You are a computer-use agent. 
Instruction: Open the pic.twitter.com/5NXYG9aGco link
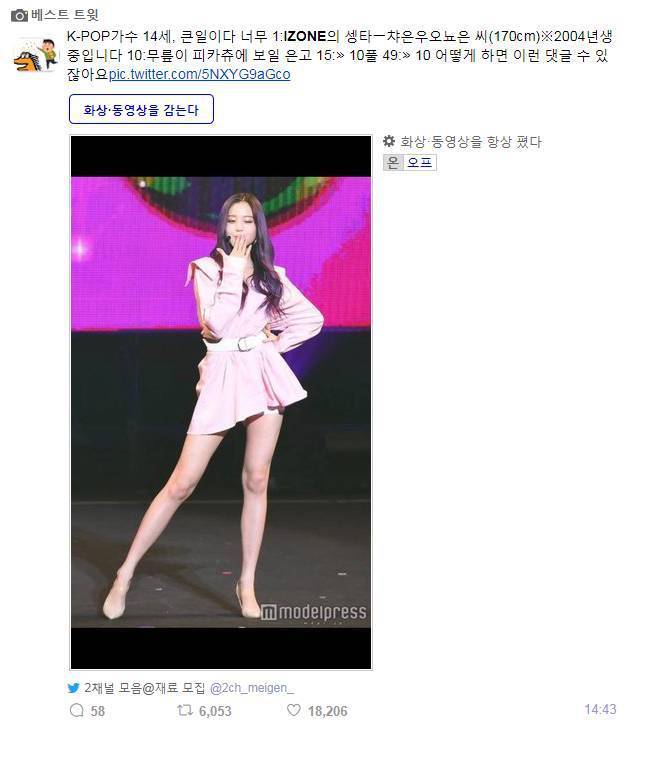click(x=199, y=75)
